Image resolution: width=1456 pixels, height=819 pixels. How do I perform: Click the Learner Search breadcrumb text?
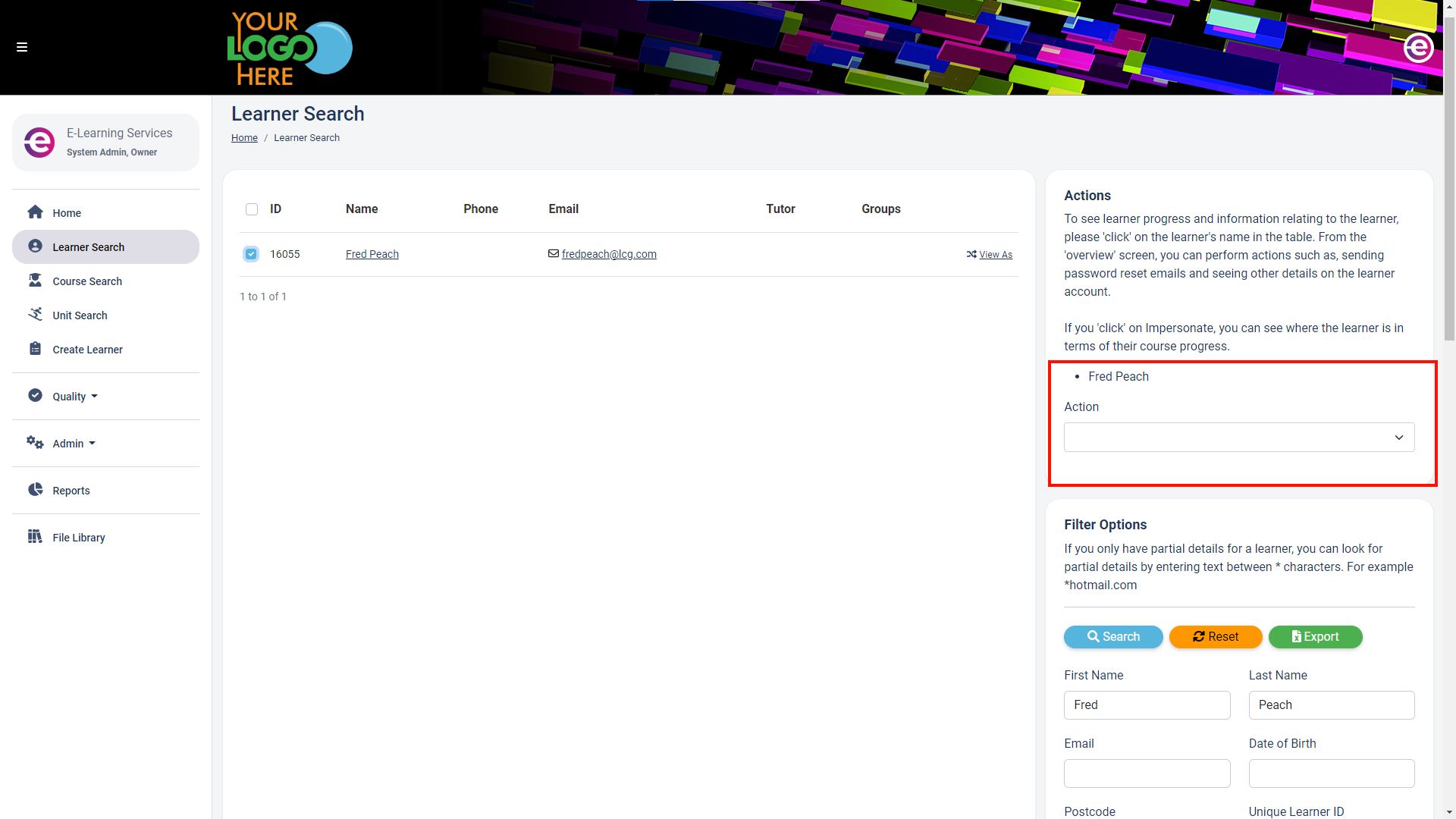[306, 138]
